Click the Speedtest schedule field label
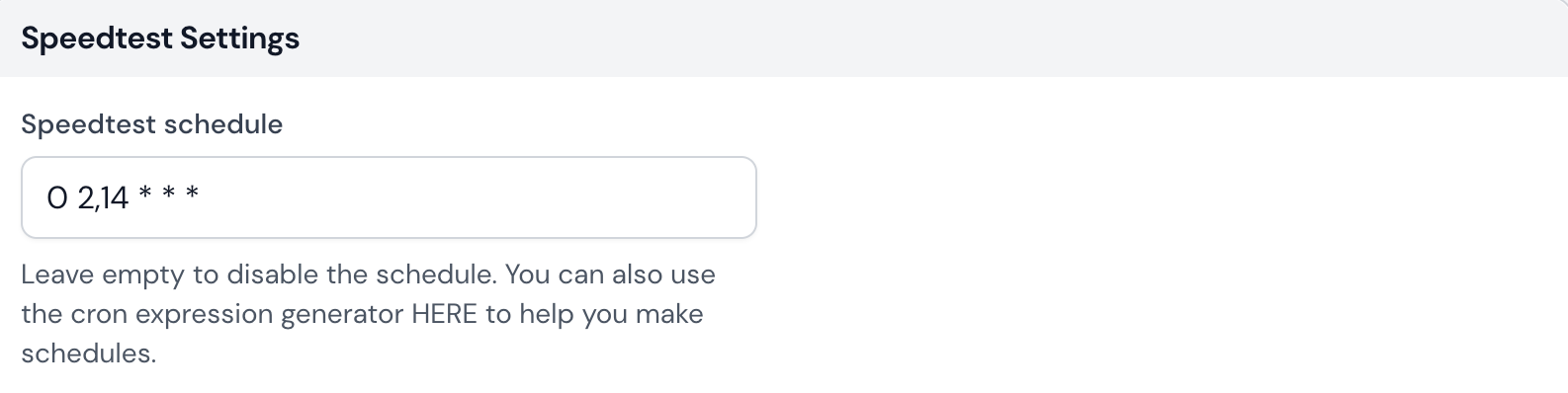 coord(151,124)
